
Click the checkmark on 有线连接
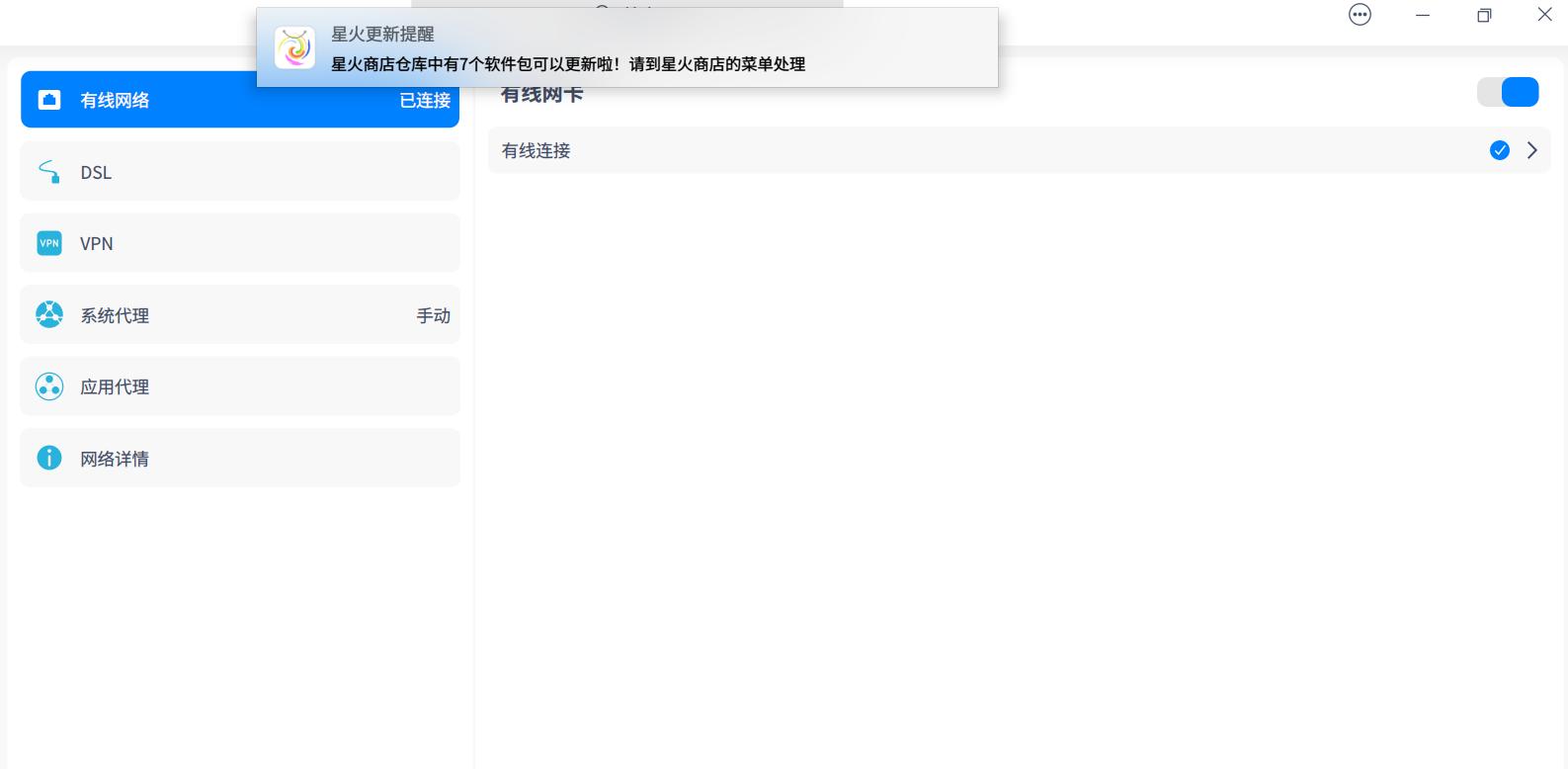click(x=1500, y=150)
